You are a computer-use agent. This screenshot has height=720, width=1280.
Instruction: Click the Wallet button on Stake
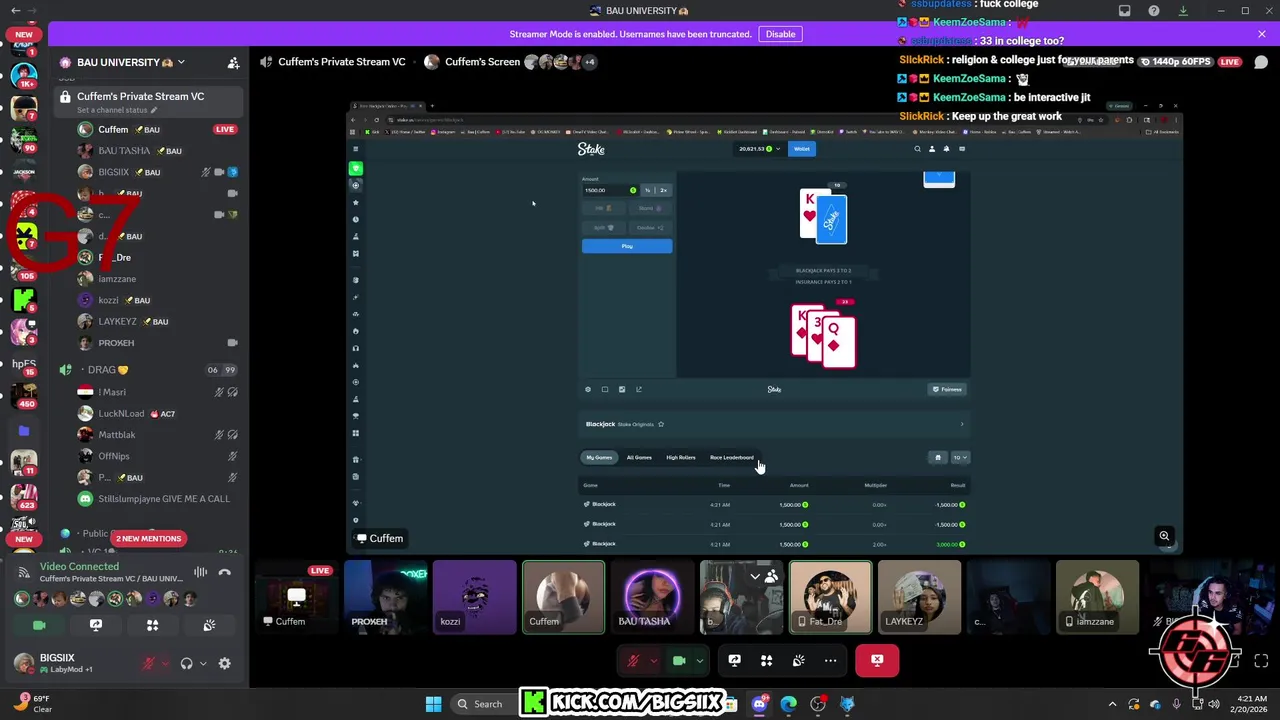(801, 149)
